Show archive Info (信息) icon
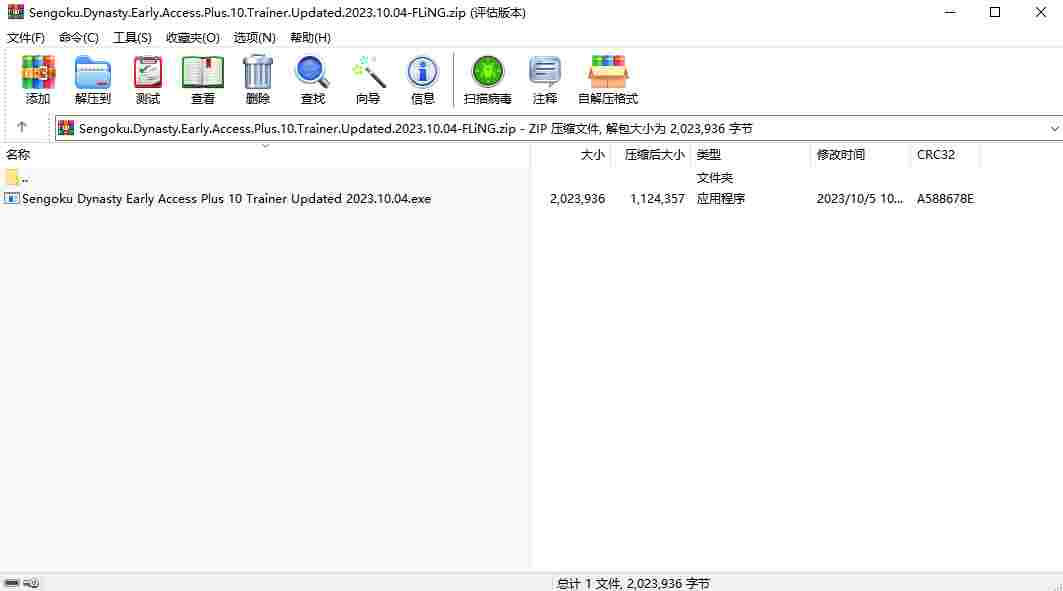The image size is (1063, 591). pos(422,79)
